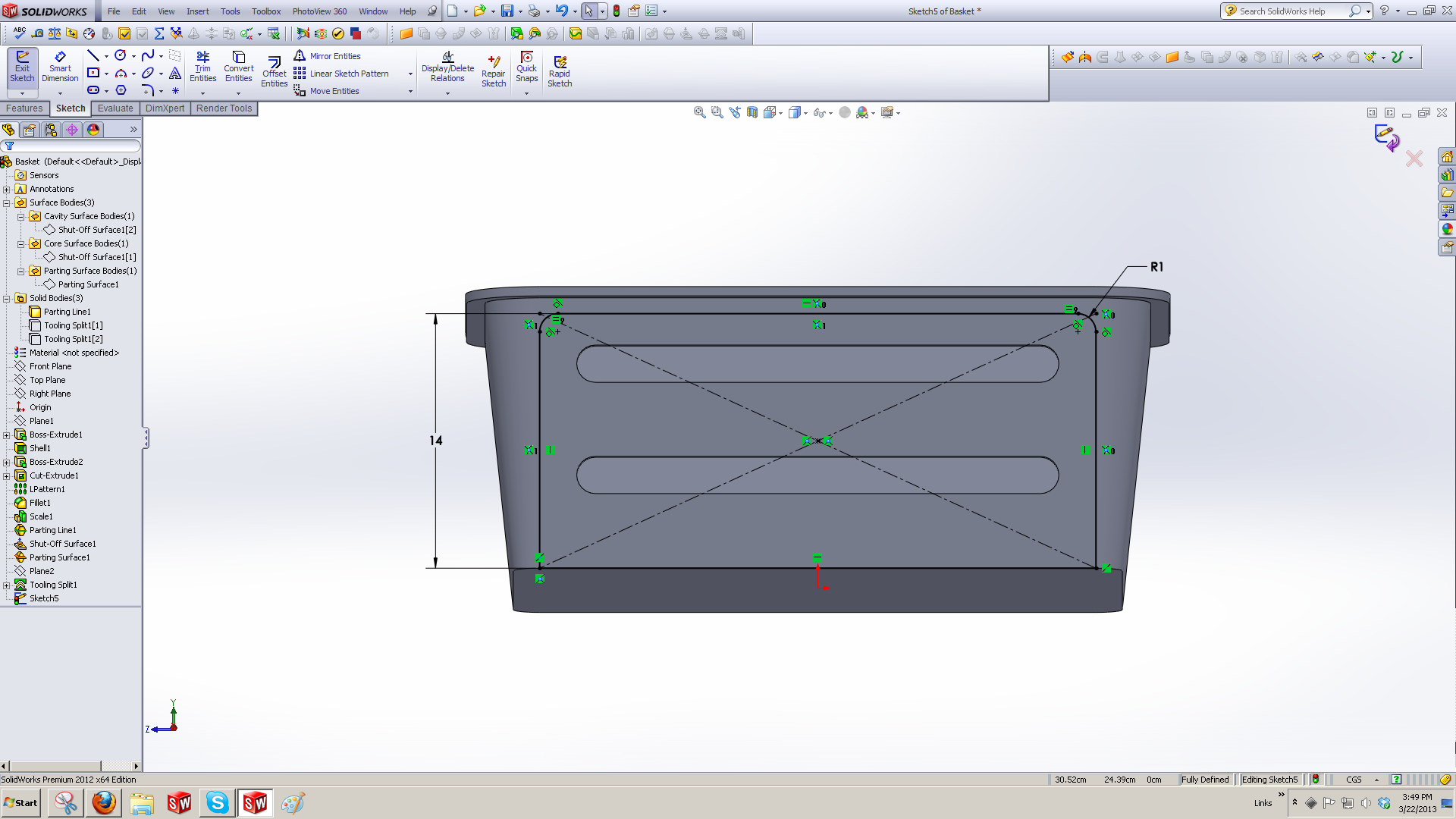The height and width of the screenshot is (819, 1456).
Task: Click in the feature tree filter field
Action: click(71, 146)
